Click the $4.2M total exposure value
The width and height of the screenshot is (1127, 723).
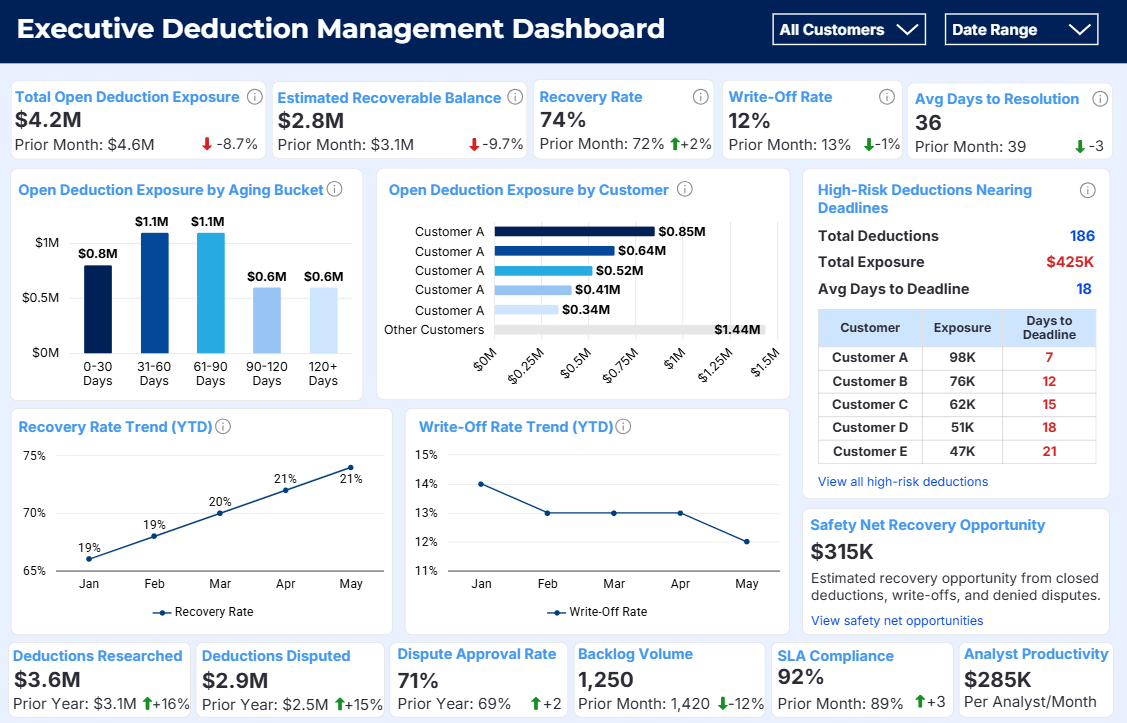(x=48, y=120)
